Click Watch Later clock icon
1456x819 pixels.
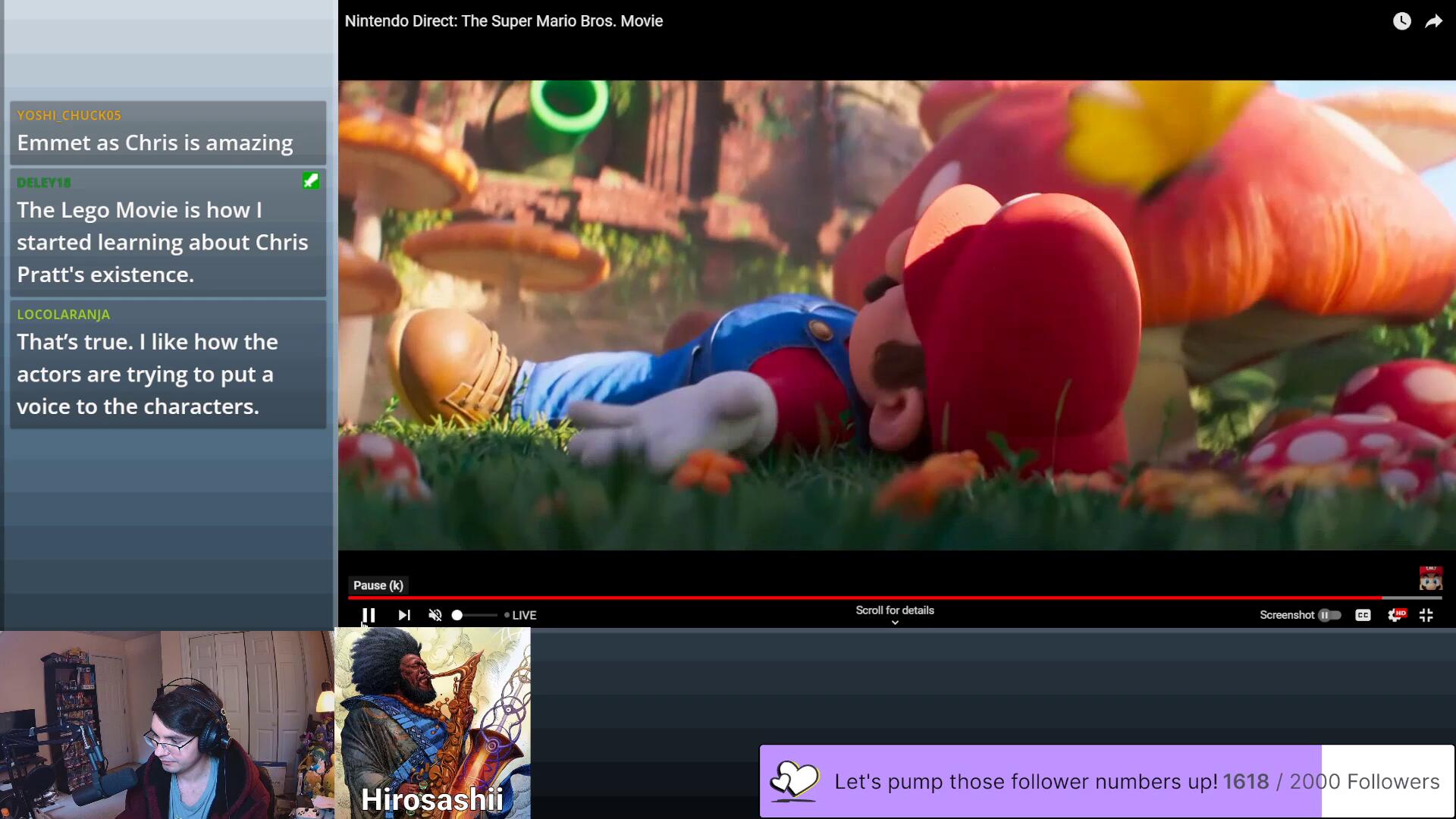[1401, 21]
